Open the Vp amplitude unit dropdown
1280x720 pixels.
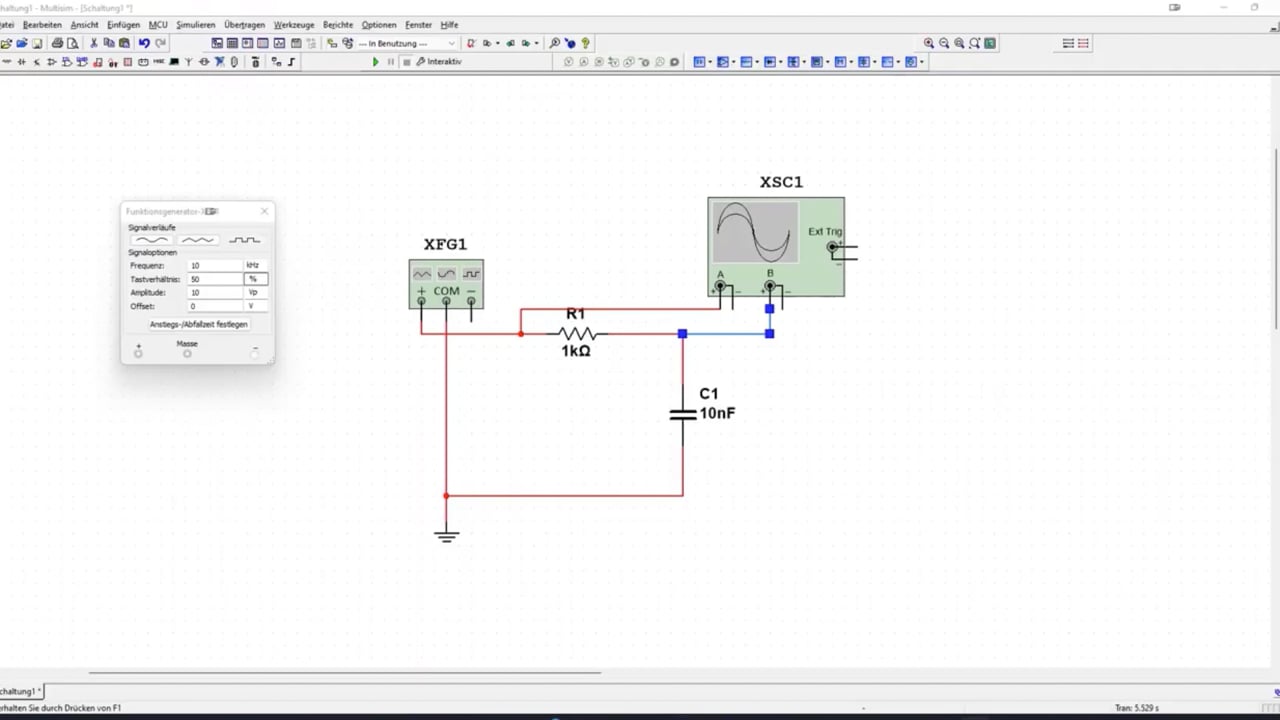pos(256,293)
